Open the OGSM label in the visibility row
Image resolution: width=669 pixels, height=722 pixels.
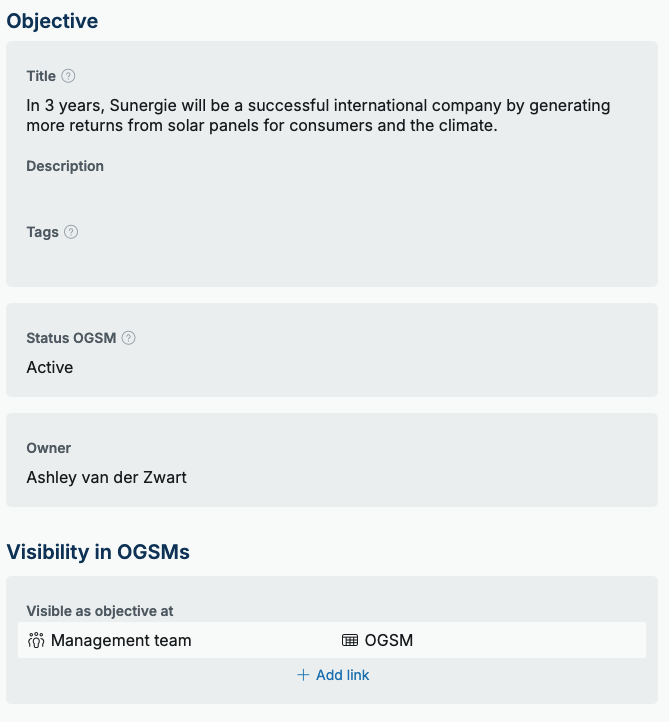click(389, 640)
